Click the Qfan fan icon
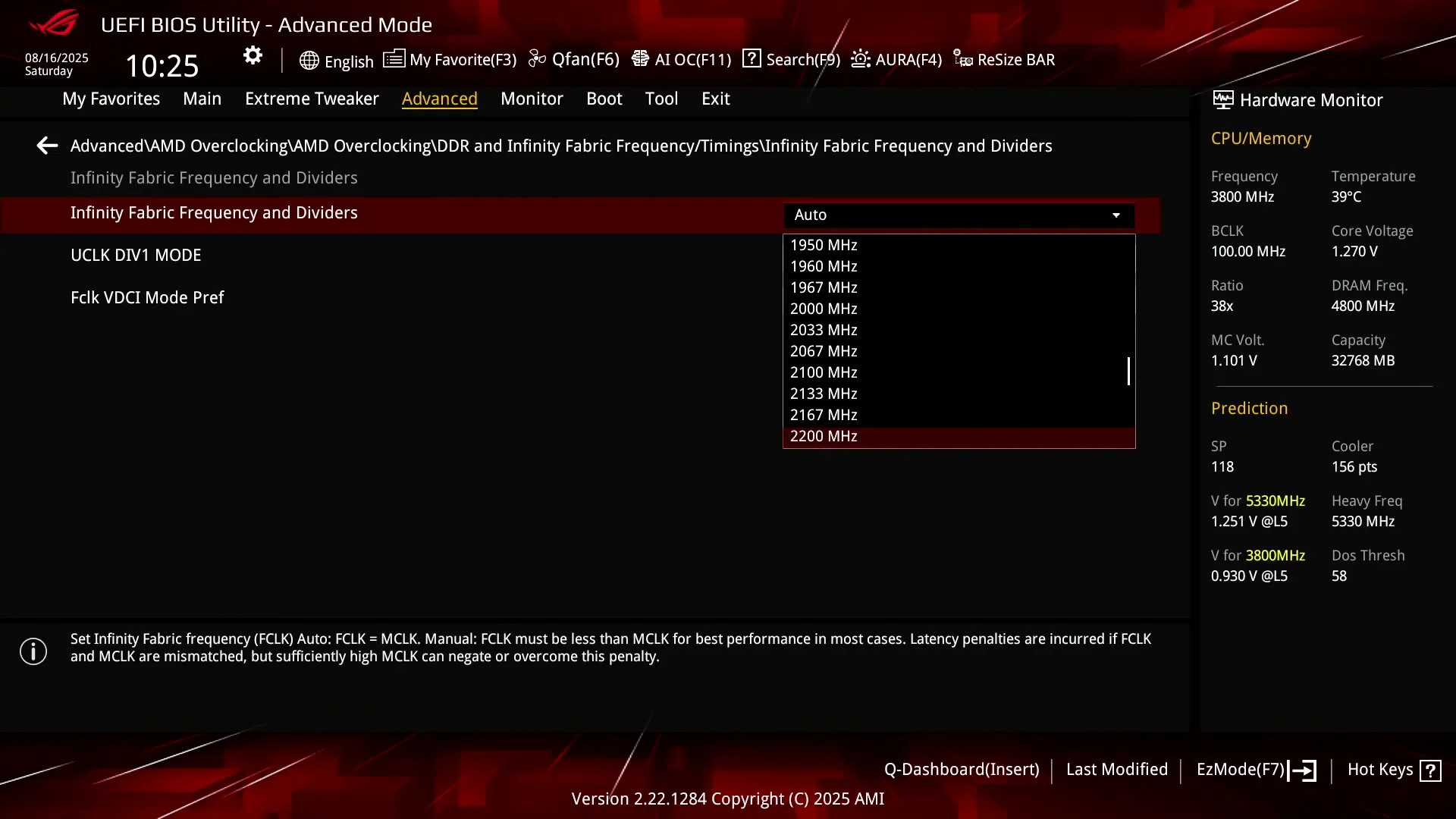Screen dimensions: 1456x819 point(537,59)
